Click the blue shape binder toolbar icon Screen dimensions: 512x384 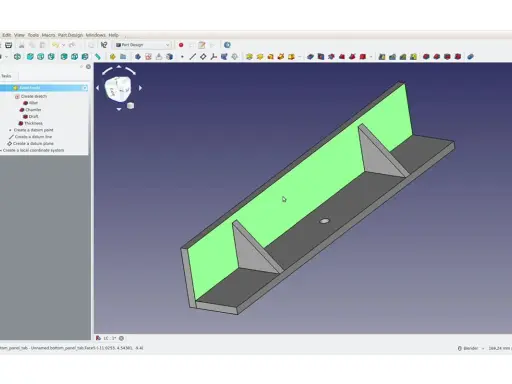[224, 57]
